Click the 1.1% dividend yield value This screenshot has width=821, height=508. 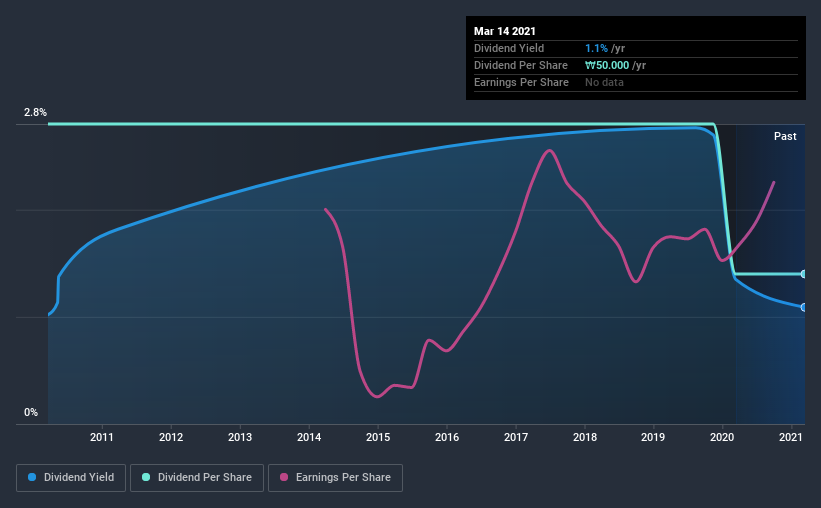click(596, 48)
